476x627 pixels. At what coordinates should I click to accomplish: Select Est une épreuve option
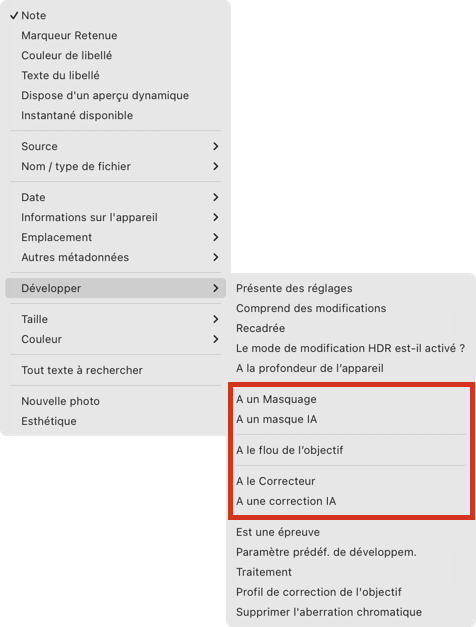351,532
